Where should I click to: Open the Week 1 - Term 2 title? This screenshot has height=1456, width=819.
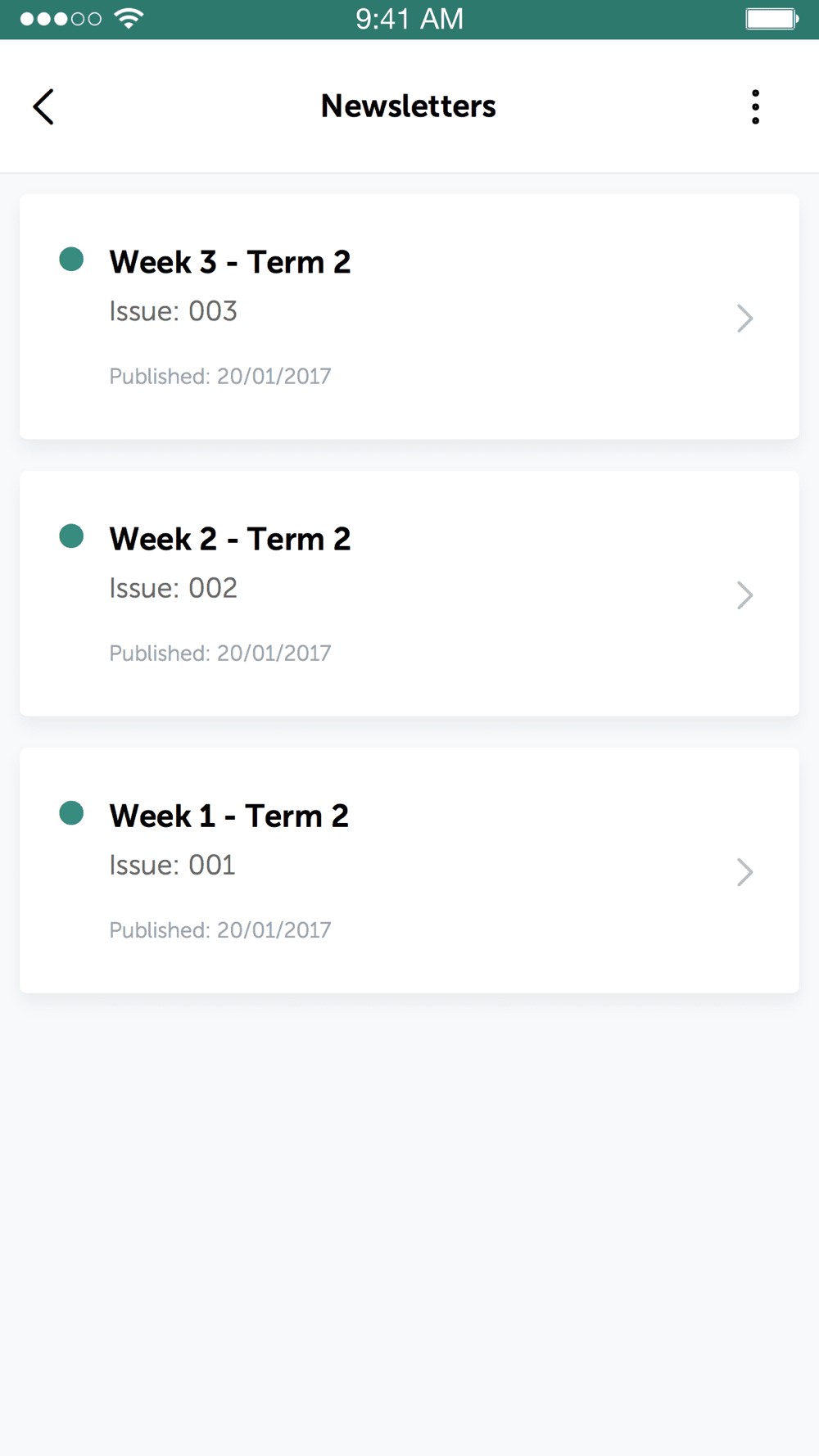coord(229,816)
